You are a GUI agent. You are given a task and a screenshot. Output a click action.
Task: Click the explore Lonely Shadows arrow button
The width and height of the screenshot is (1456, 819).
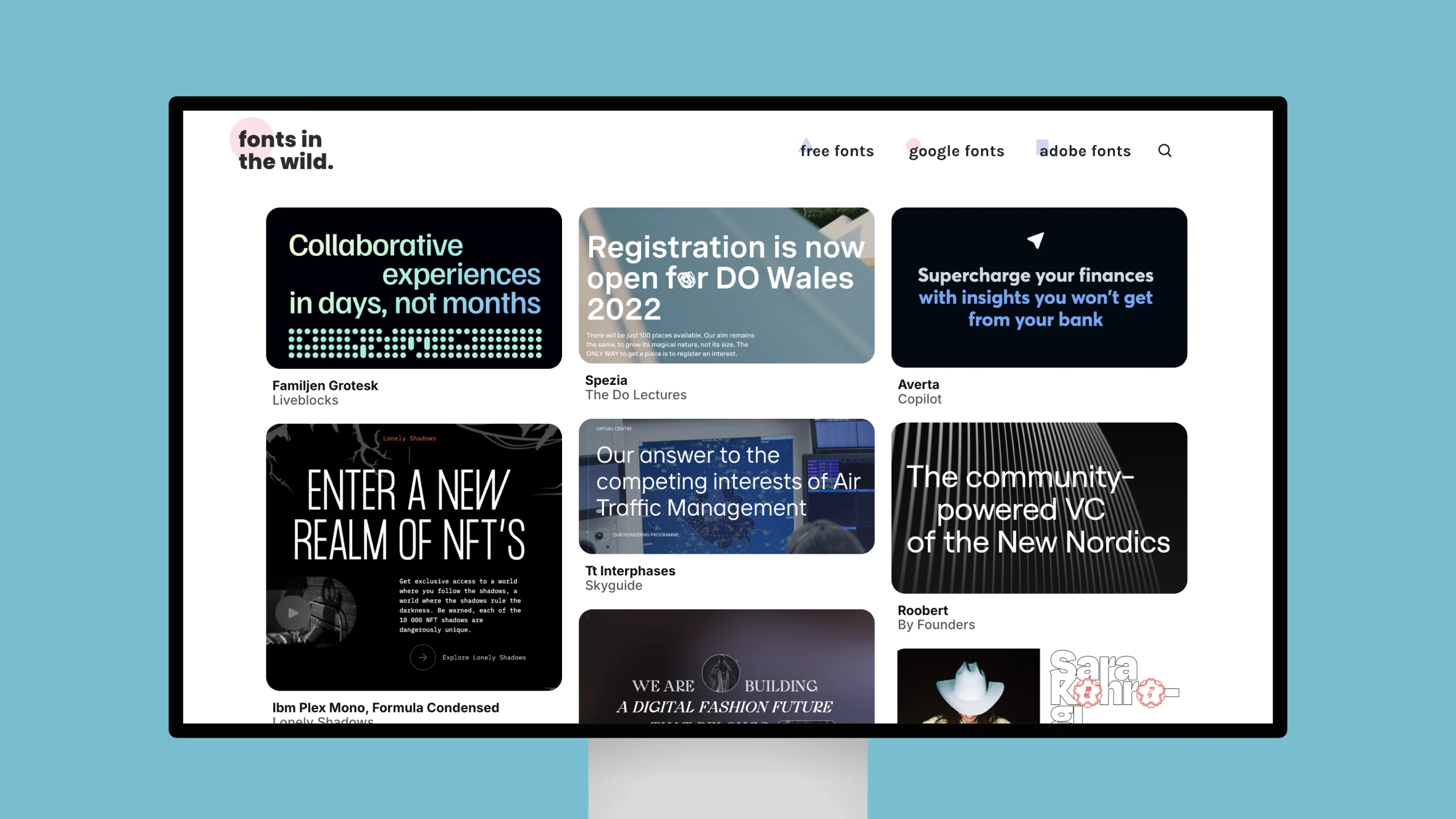(421, 657)
